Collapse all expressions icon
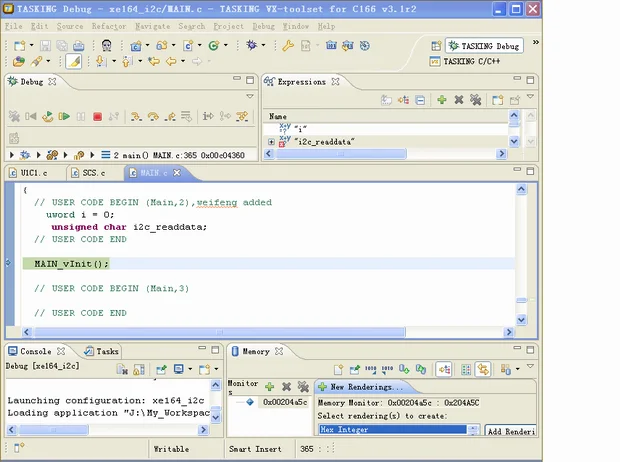Screen dimensions: 620x462 pyautogui.click(x=420, y=100)
